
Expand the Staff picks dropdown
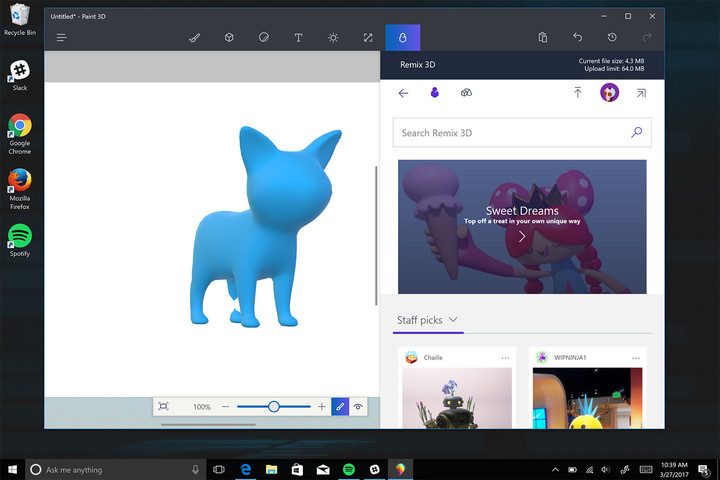(454, 320)
